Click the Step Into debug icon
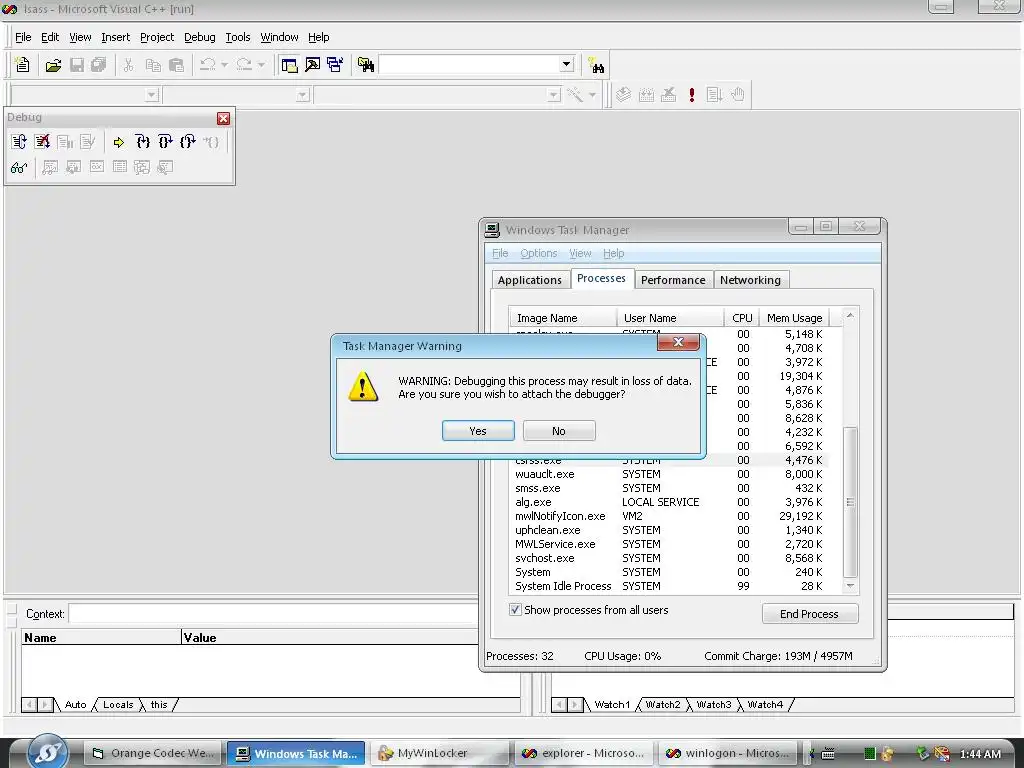1024x768 pixels. [142, 142]
